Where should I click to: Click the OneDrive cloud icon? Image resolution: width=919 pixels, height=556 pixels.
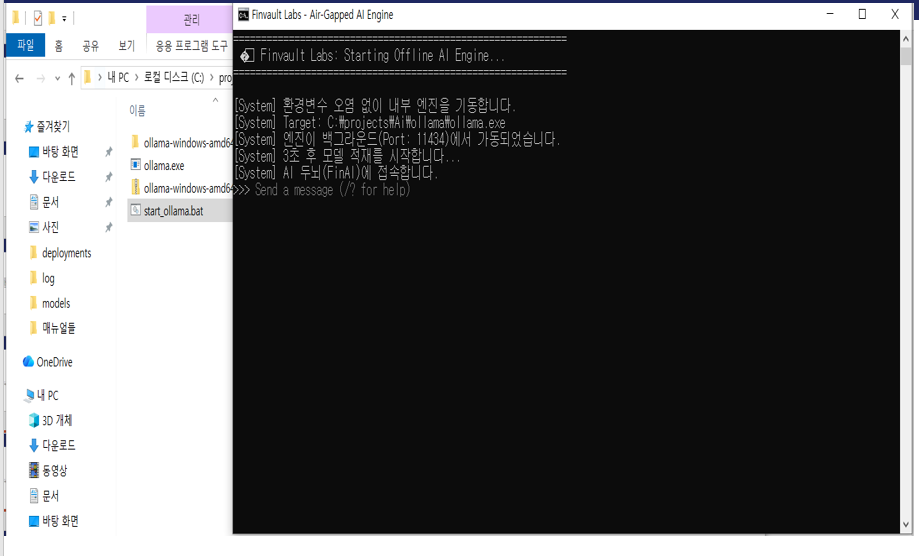[28, 361]
